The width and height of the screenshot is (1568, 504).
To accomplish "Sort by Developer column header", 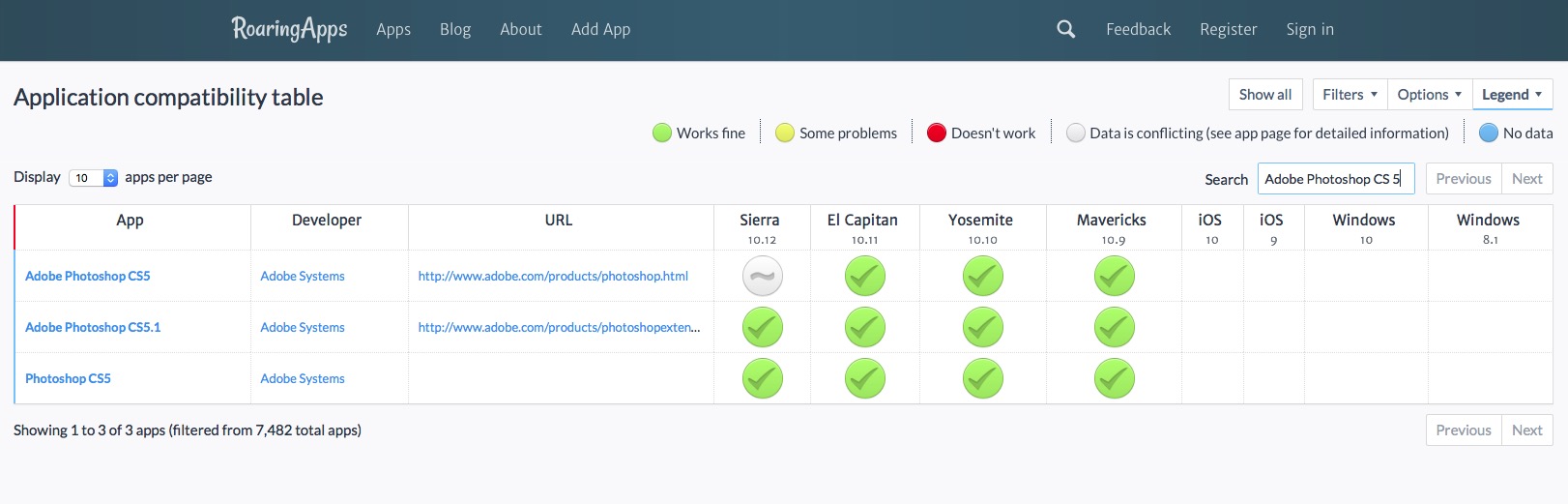I will coord(329,227).
